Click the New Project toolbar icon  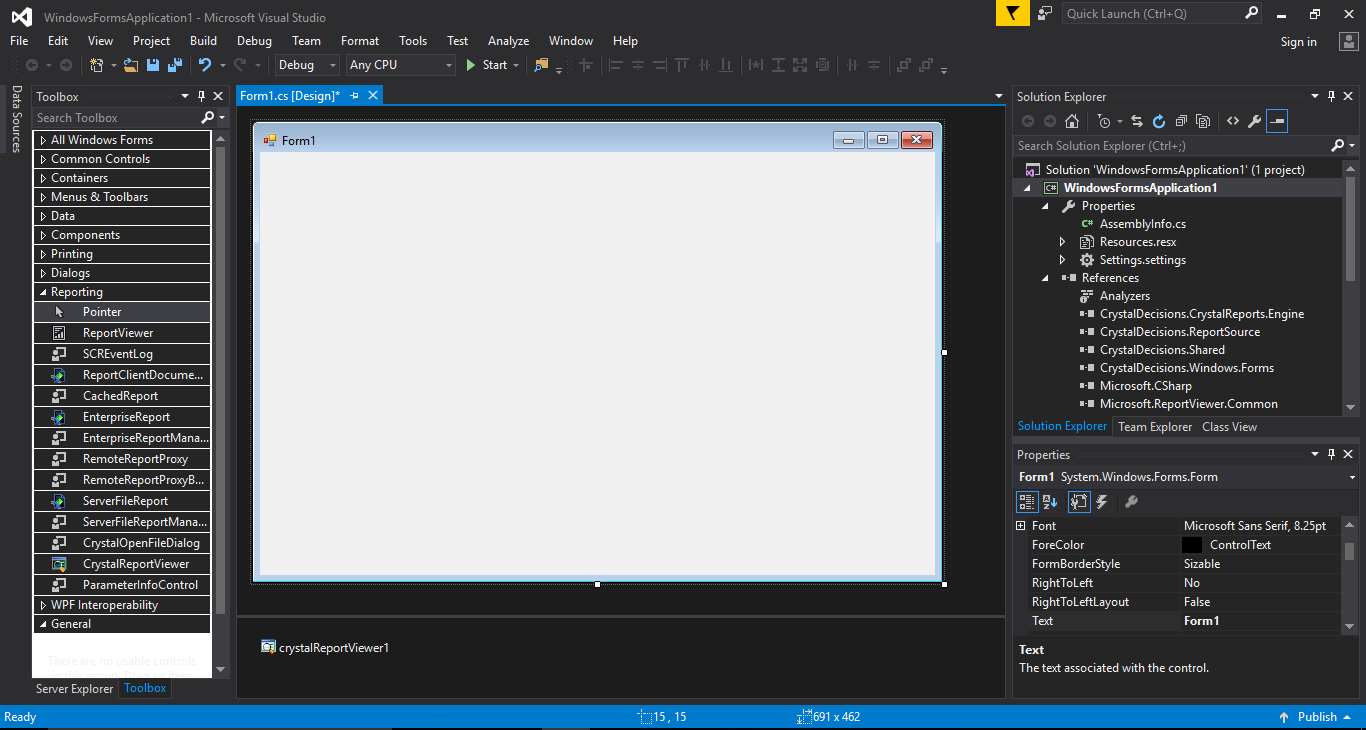(97, 65)
